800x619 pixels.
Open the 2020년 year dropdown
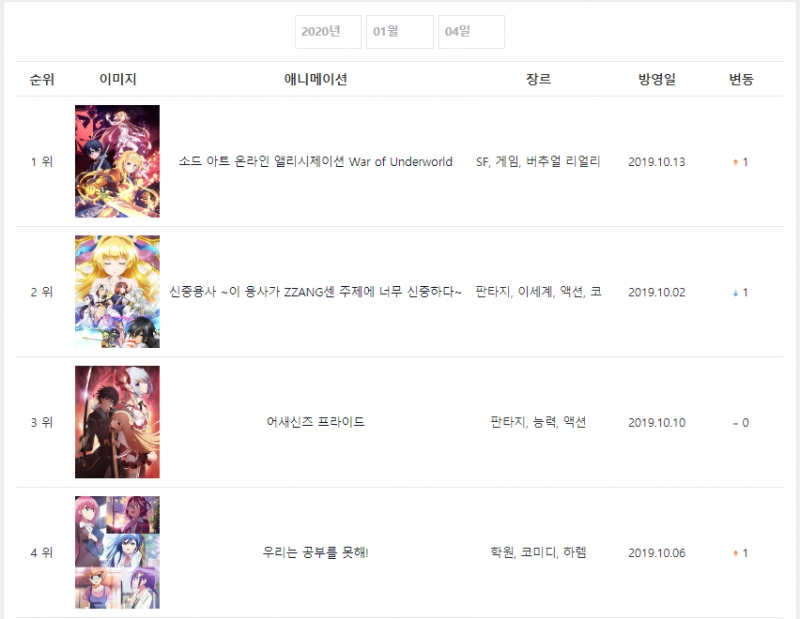(x=328, y=32)
